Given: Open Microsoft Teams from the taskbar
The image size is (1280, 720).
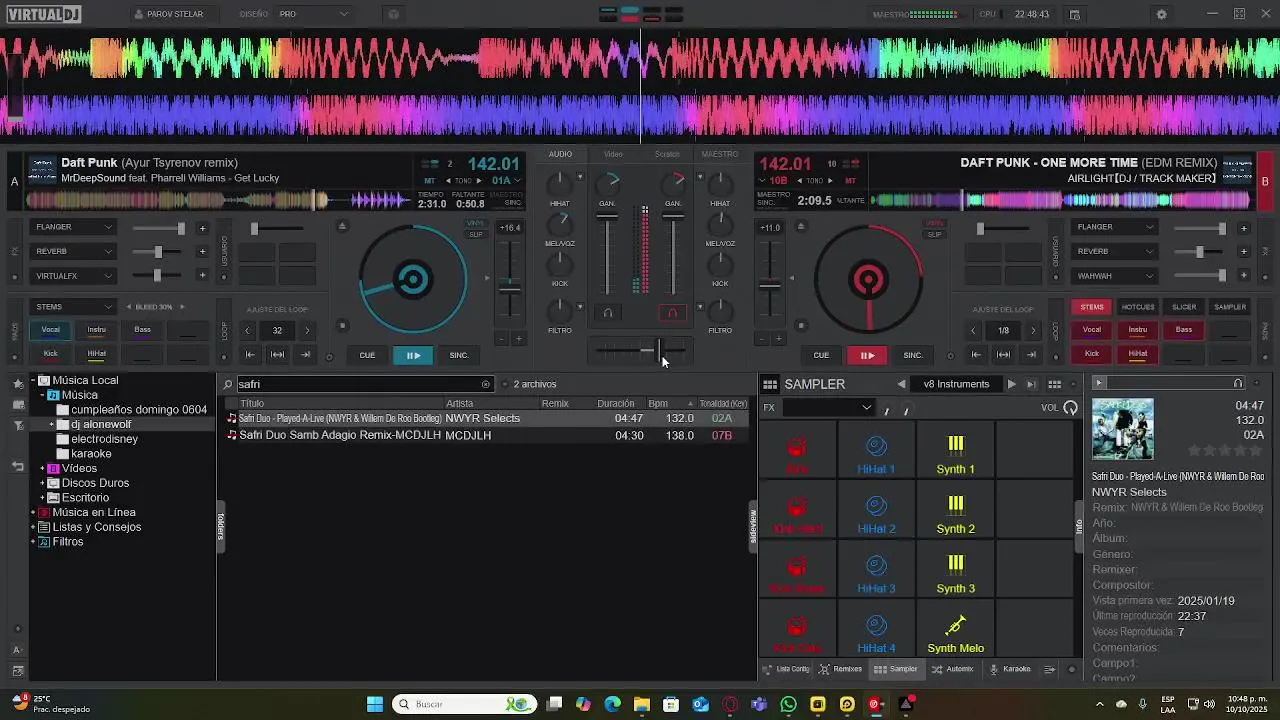Looking at the screenshot, I should [759, 704].
